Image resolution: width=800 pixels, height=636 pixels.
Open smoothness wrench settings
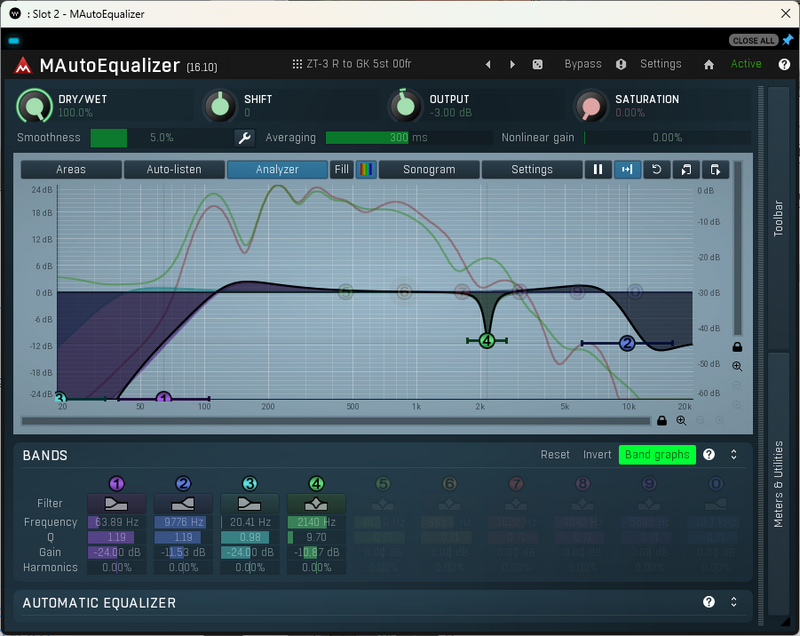[245, 138]
